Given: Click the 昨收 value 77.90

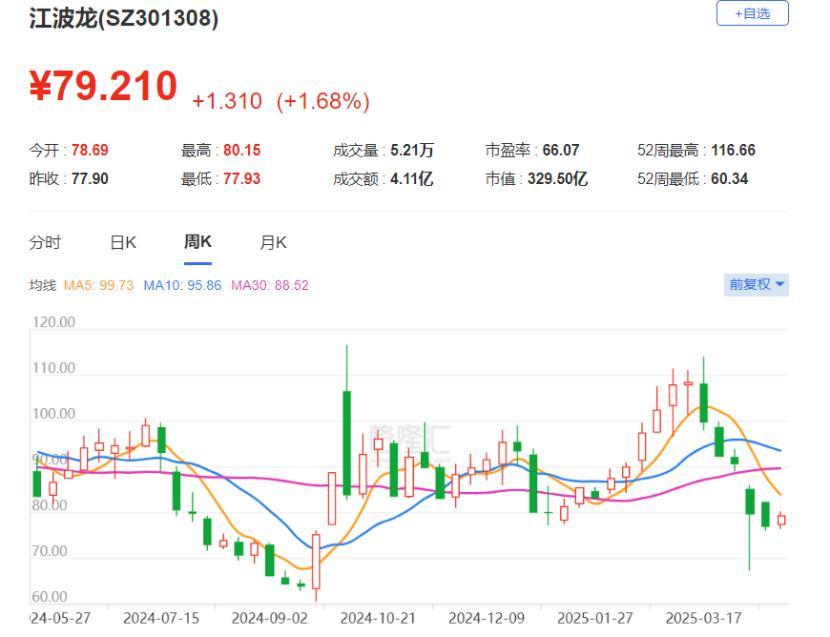Looking at the screenshot, I should pyautogui.click(x=90, y=178).
